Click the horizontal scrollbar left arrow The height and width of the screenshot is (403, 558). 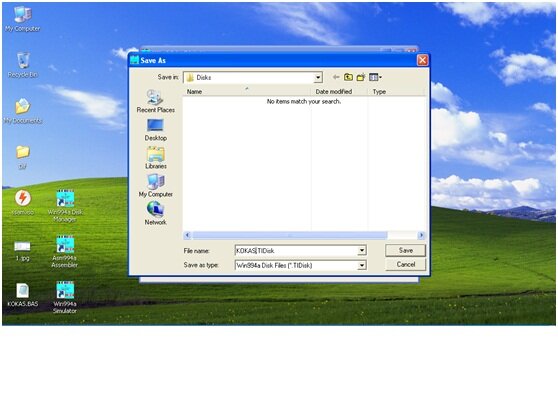pyautogui.click(x=188, y=235)
